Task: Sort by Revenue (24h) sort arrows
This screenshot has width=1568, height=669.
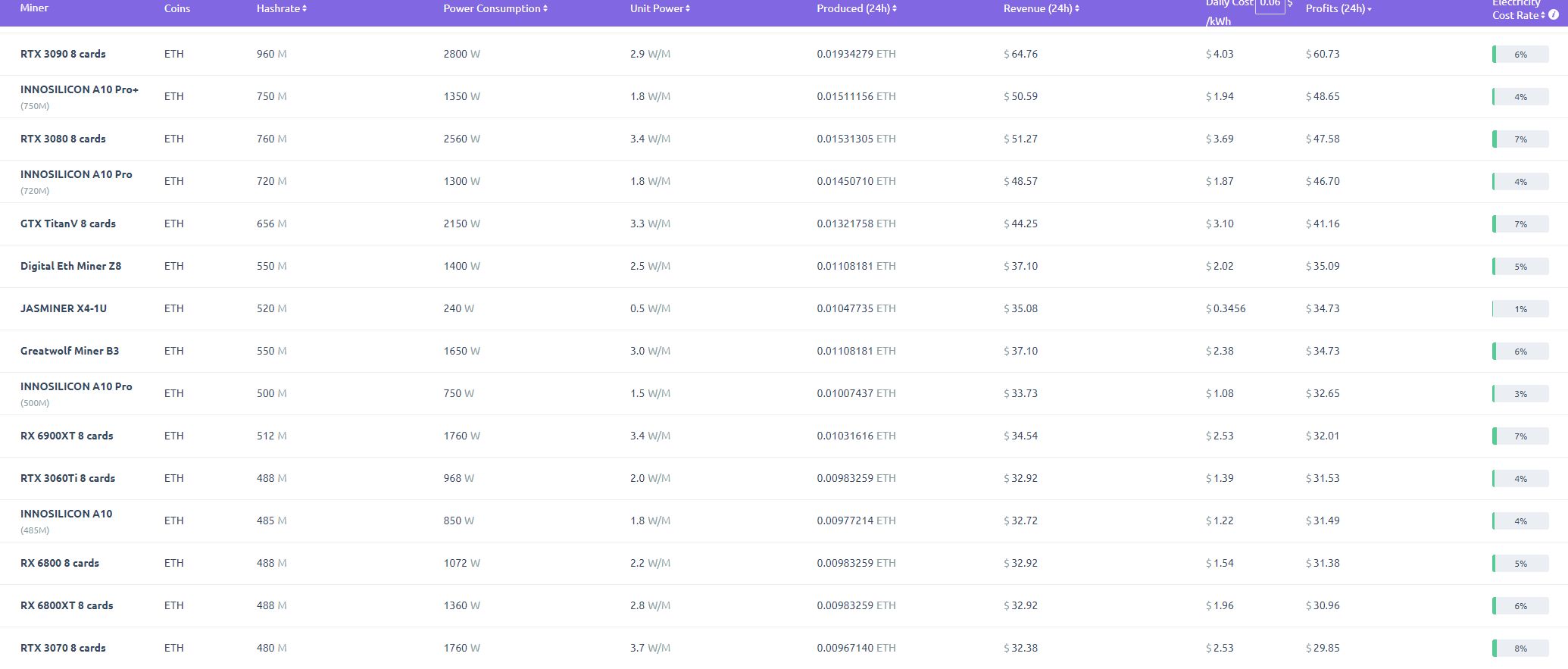Action: click(x=1077, y=9)
